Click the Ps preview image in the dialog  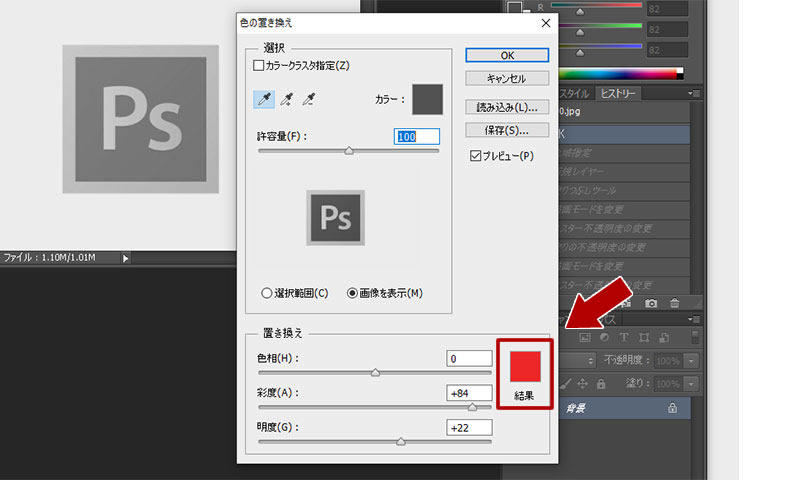tap(335, 218)
